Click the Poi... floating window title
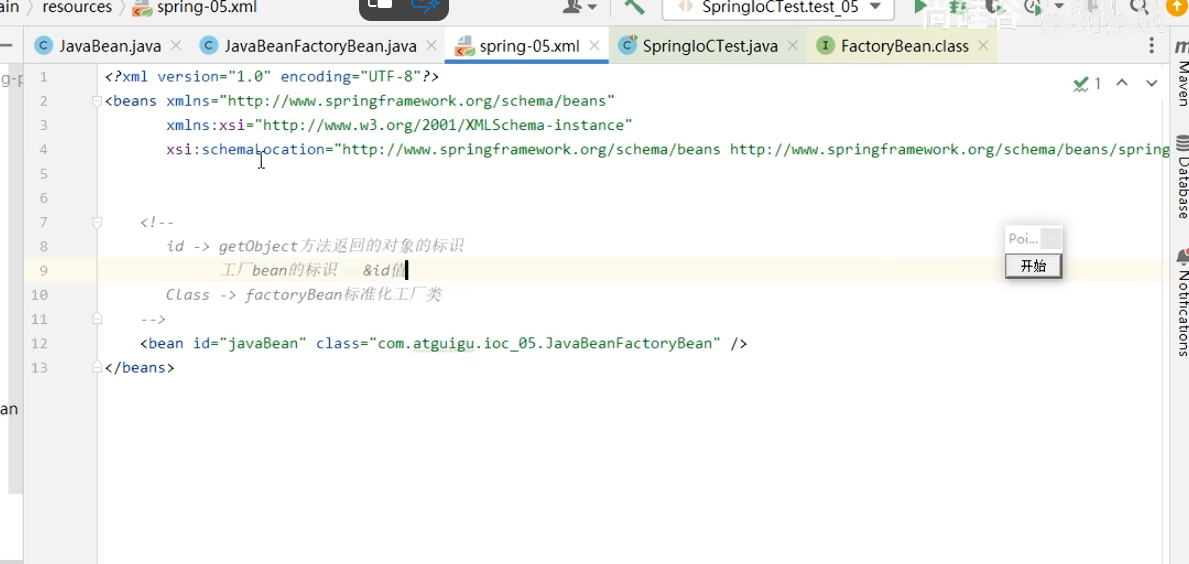Screen dimensions: 1189x564 pyautogui.click(x=1023, y=239)
